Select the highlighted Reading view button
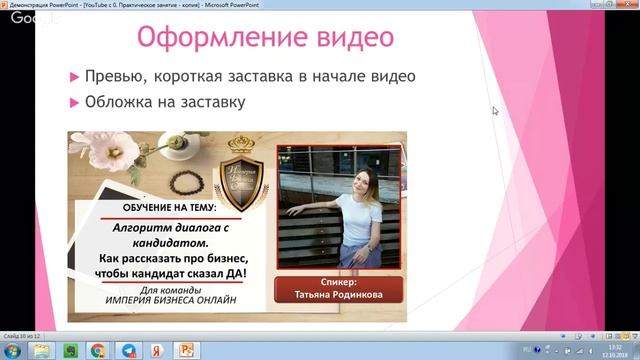The image size is (640, 360). pos(627,336)
